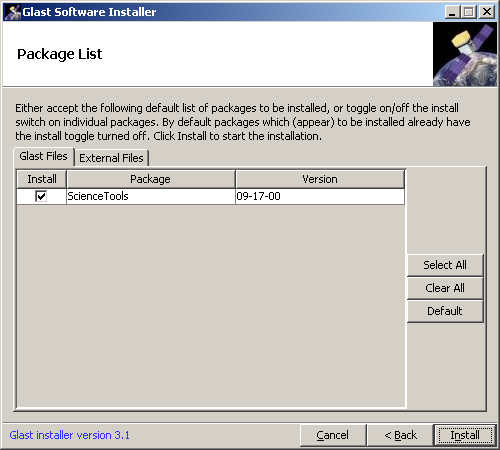
Task: Cancel the installer
Action: coord(333,435)
